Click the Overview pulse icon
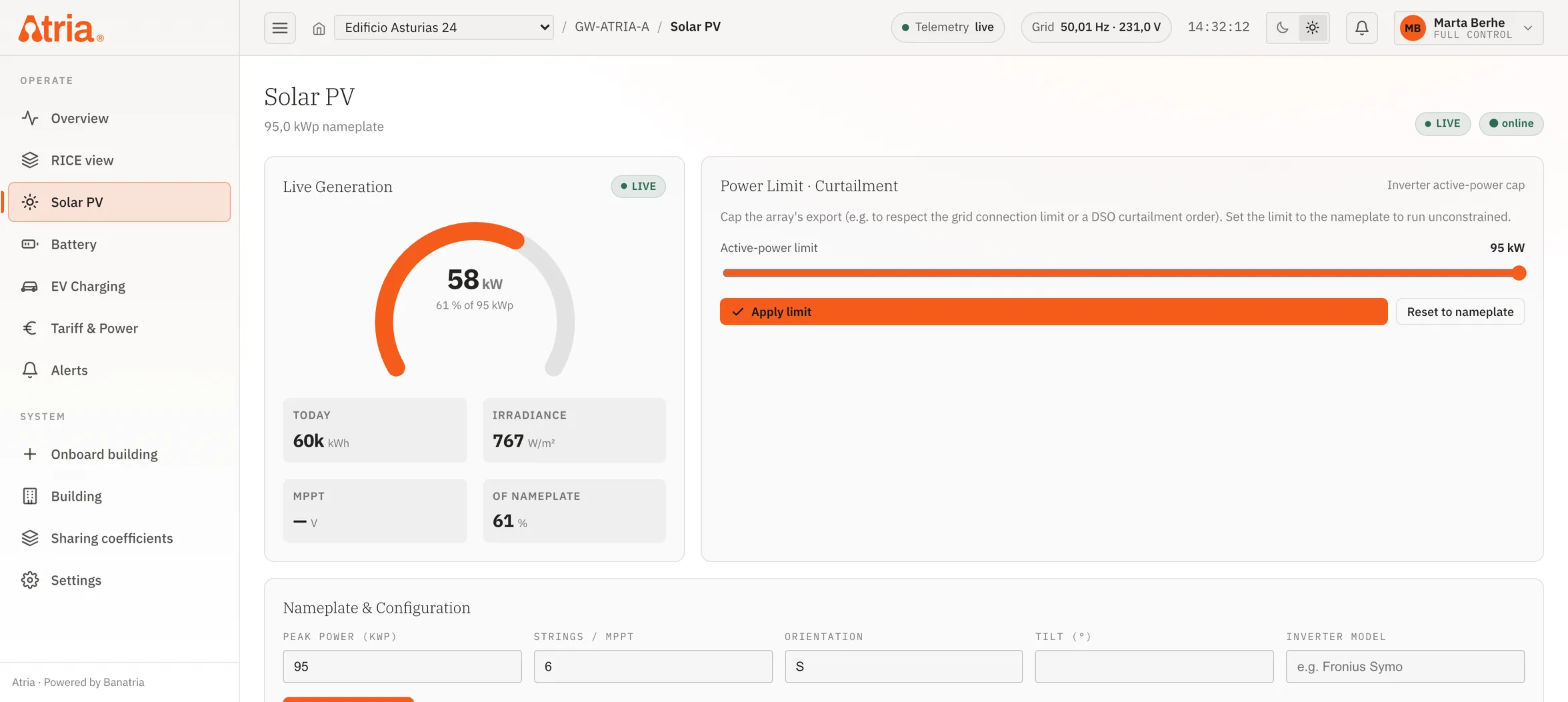The image size is (1568, 702). pyautogui.click(x=29, y=118)
